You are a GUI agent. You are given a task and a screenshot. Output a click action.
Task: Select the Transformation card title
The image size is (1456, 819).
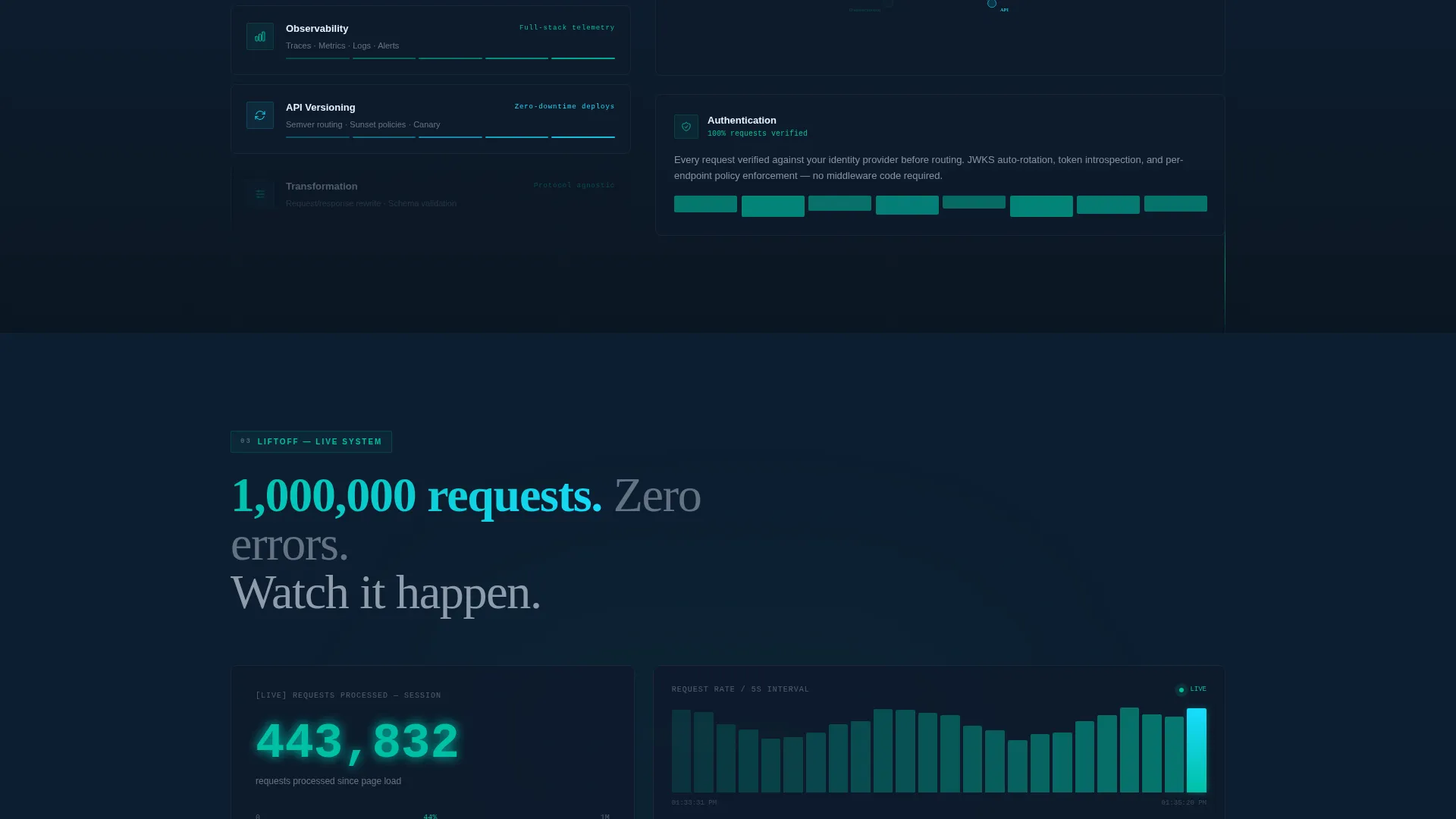322,187
